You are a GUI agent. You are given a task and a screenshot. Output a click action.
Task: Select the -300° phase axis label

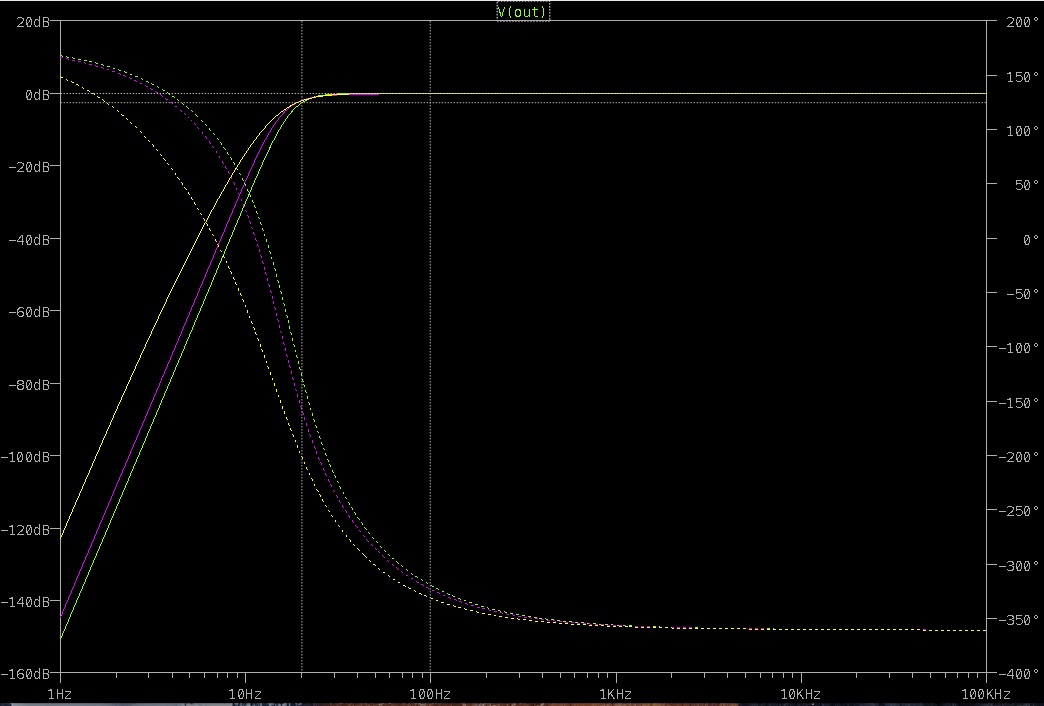(x=1018, y=565)
